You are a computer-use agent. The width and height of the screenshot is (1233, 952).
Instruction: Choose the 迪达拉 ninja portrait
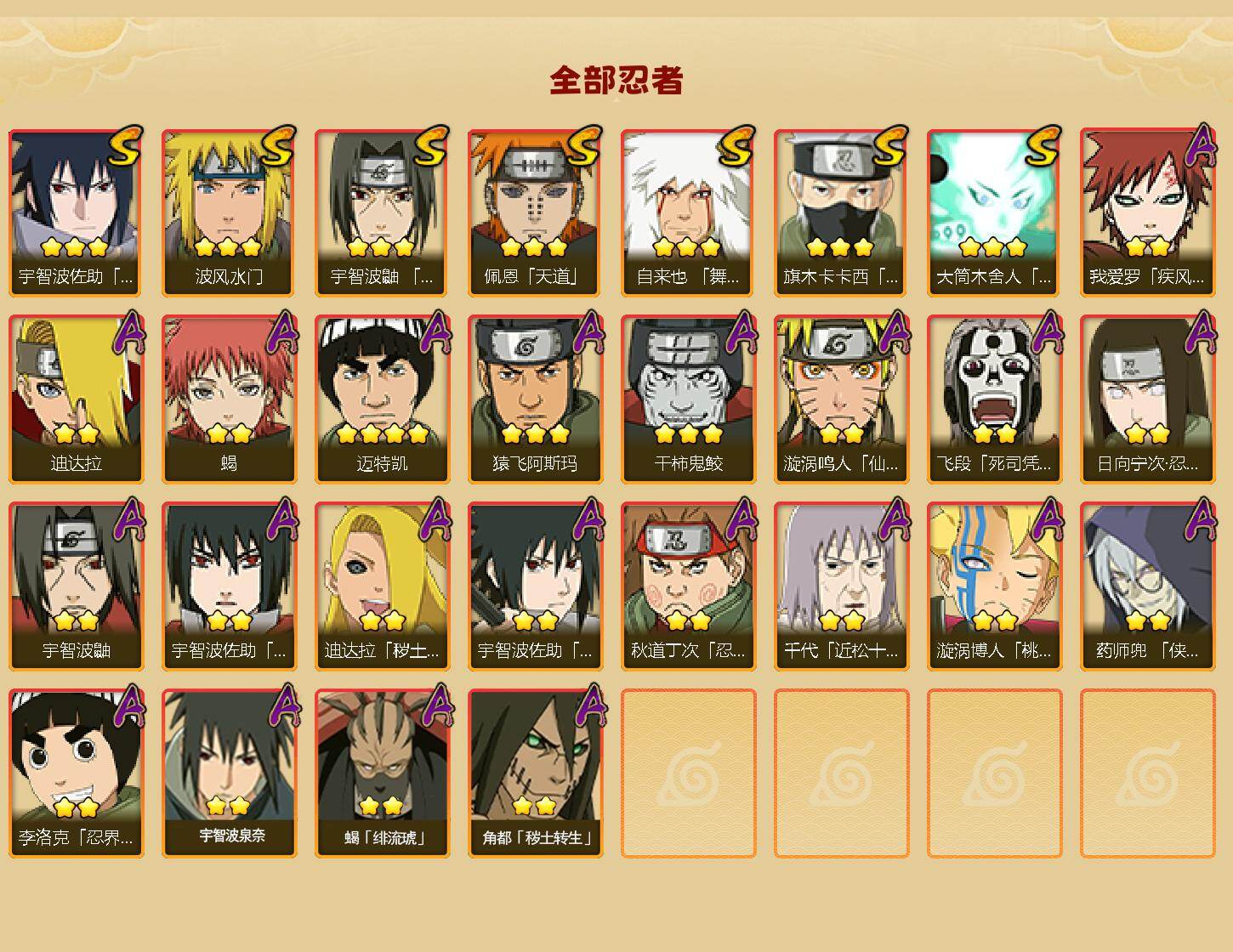(76, 399)
